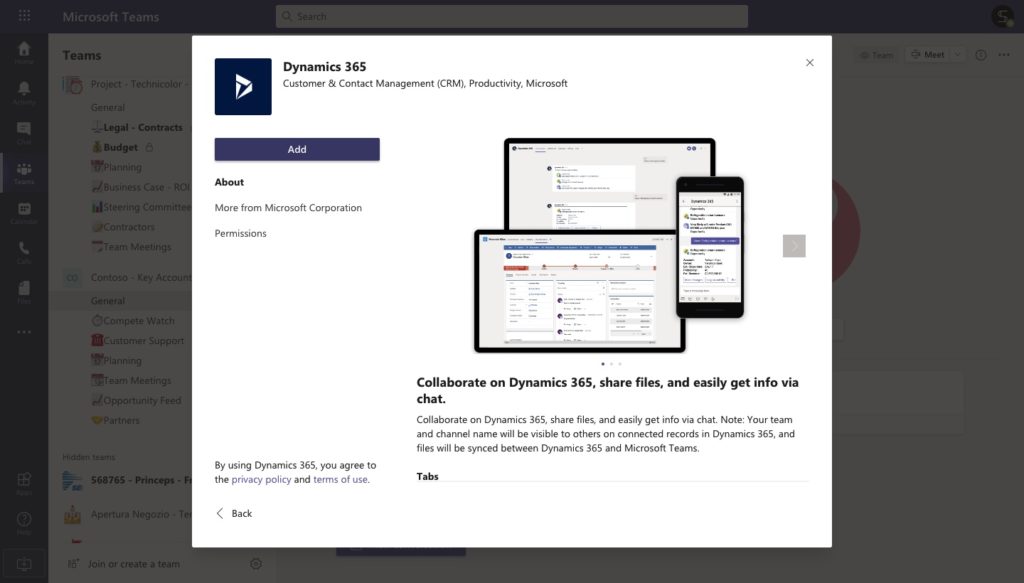Show more apps ellipsis in left rail
Viewport: 1024px width, 583px height.
click(x=24, y=332)
